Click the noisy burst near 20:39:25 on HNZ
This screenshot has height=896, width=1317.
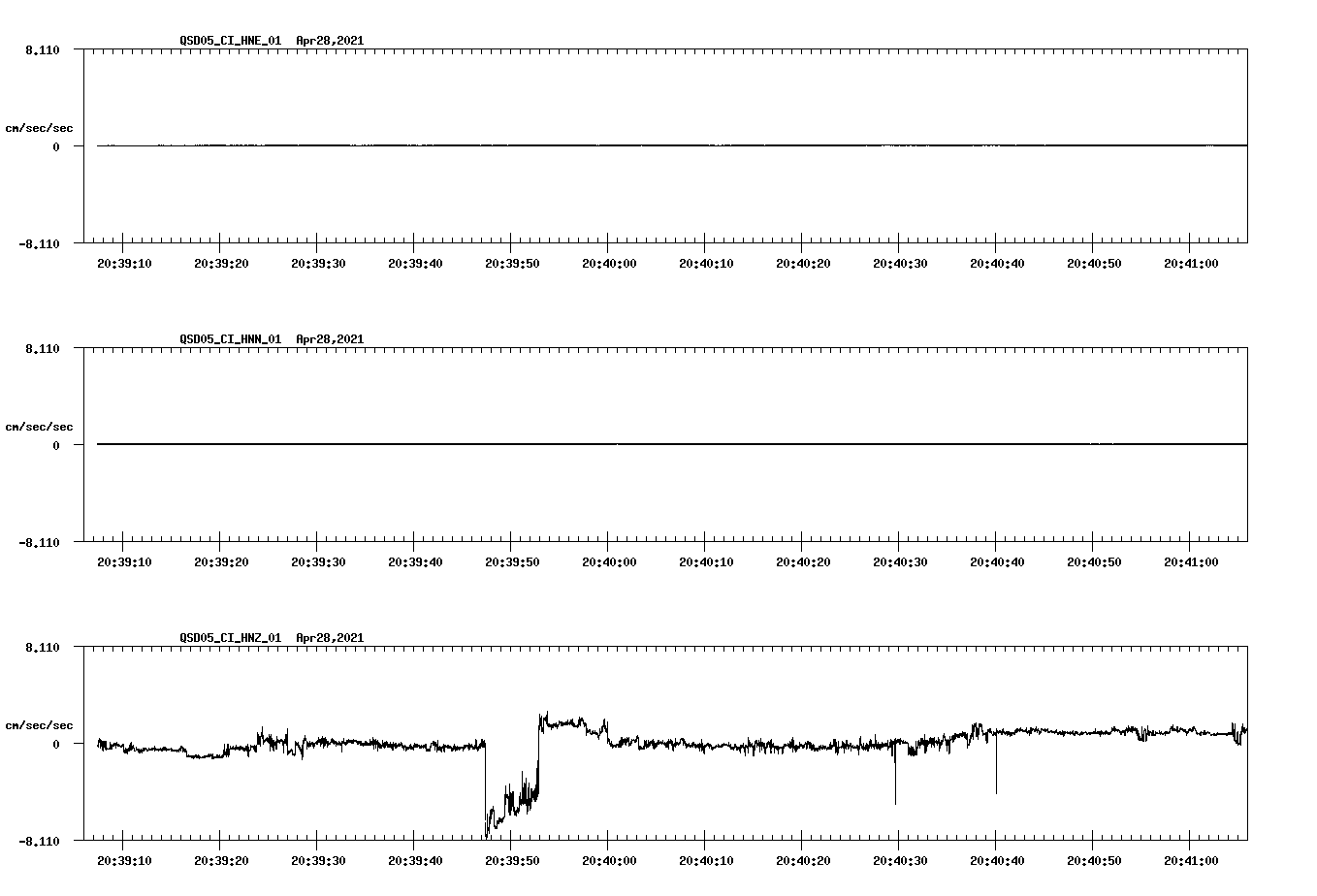coord(272,737)
